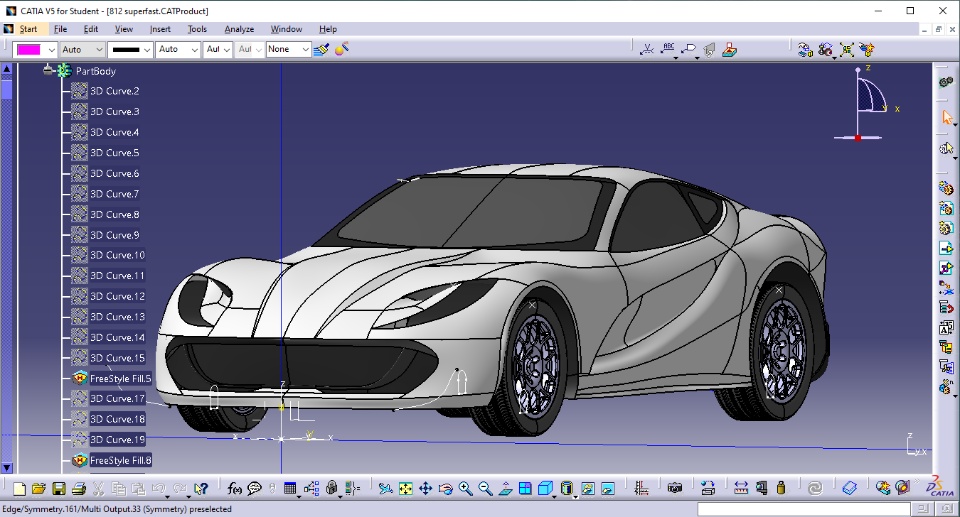Select the Fly Mode airplane icon
960x517 pixels.
point(385,488)
